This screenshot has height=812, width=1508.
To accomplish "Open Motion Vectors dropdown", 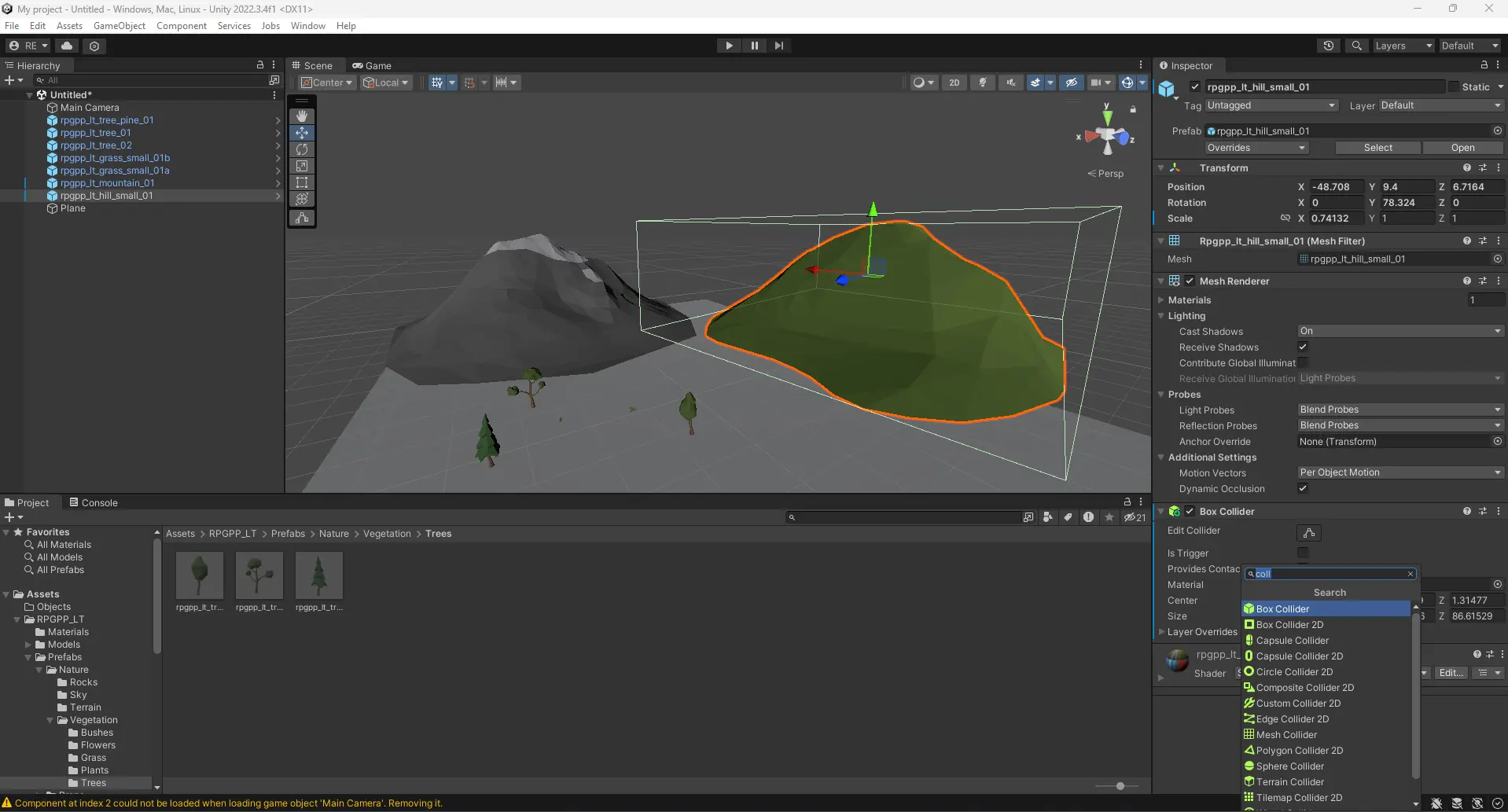I will click(1400, 472).
